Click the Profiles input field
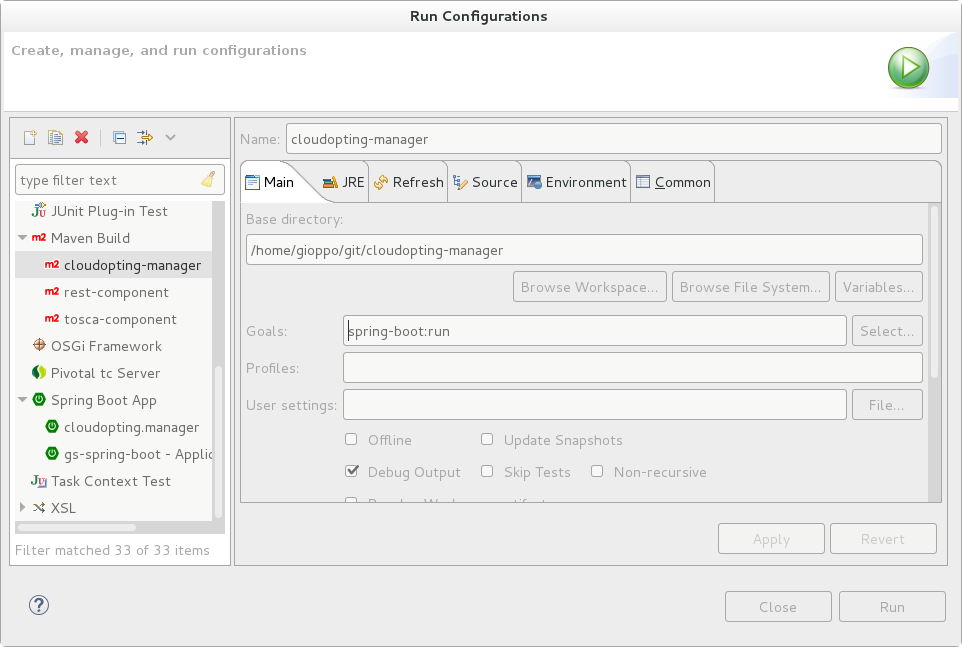962x647 pixels. [x=633, y=368]
